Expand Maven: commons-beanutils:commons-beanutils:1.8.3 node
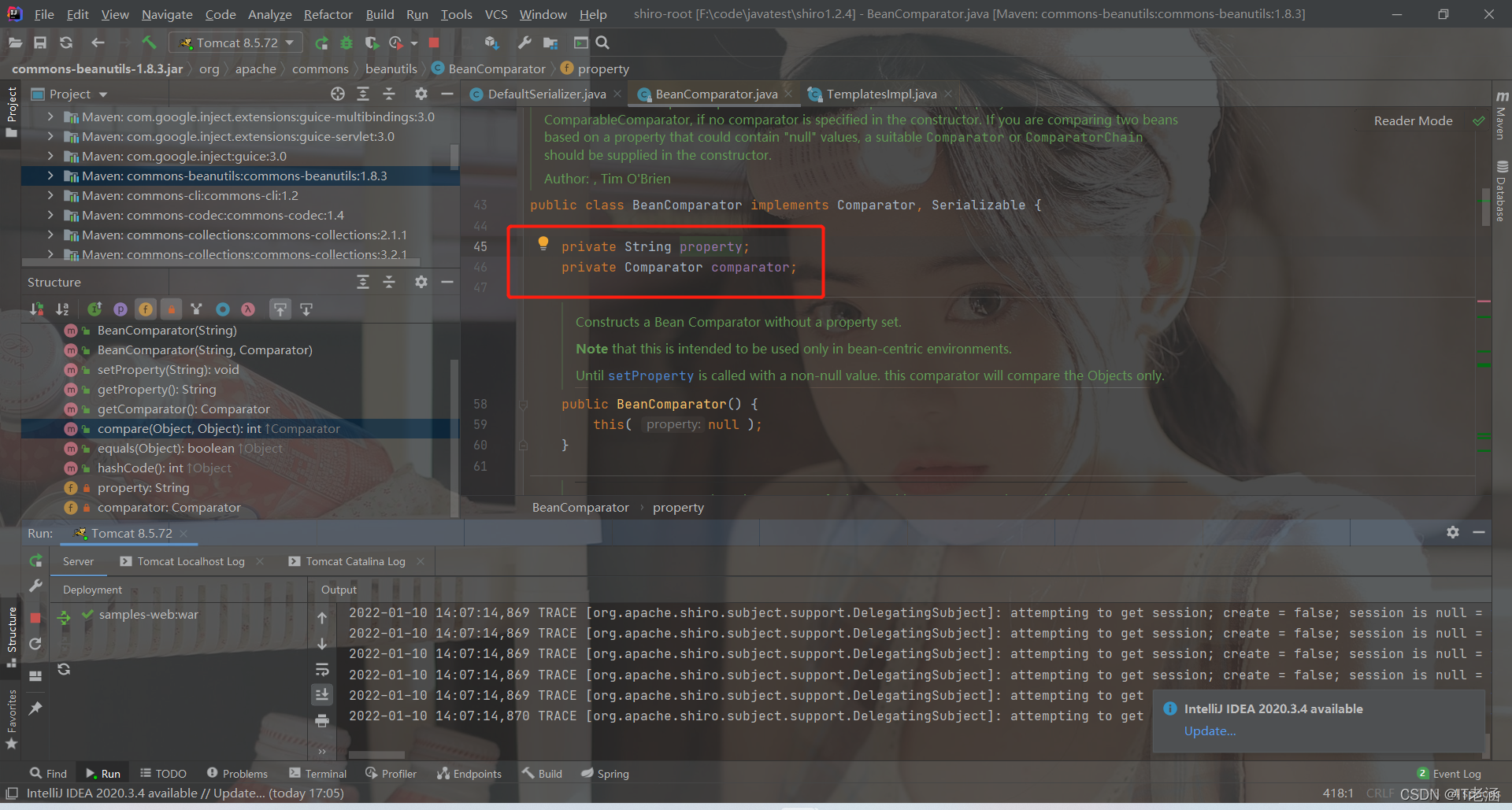 click(x=50, y=176)
